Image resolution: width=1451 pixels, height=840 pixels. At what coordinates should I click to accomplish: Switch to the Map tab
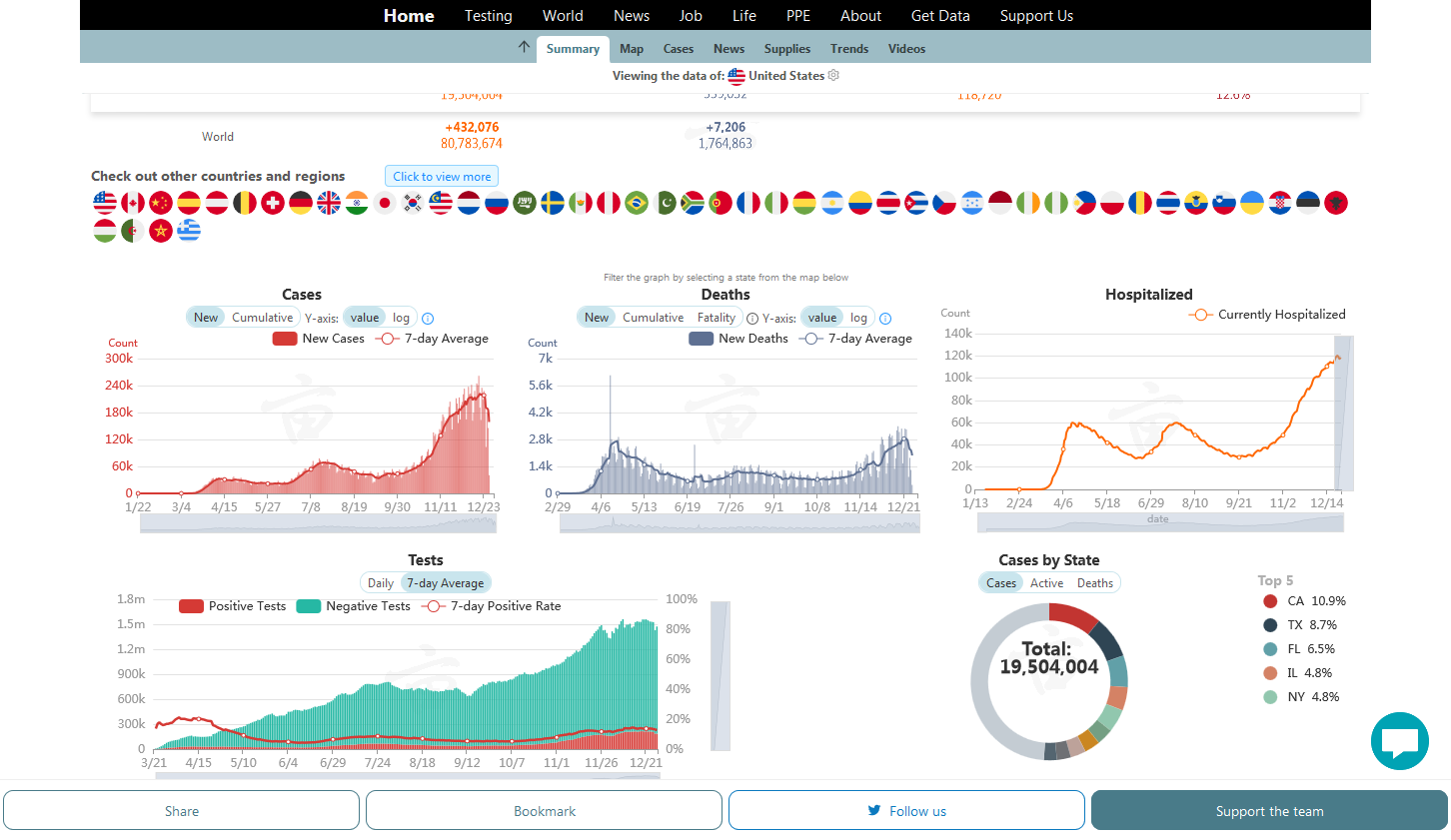click(632, 49)
